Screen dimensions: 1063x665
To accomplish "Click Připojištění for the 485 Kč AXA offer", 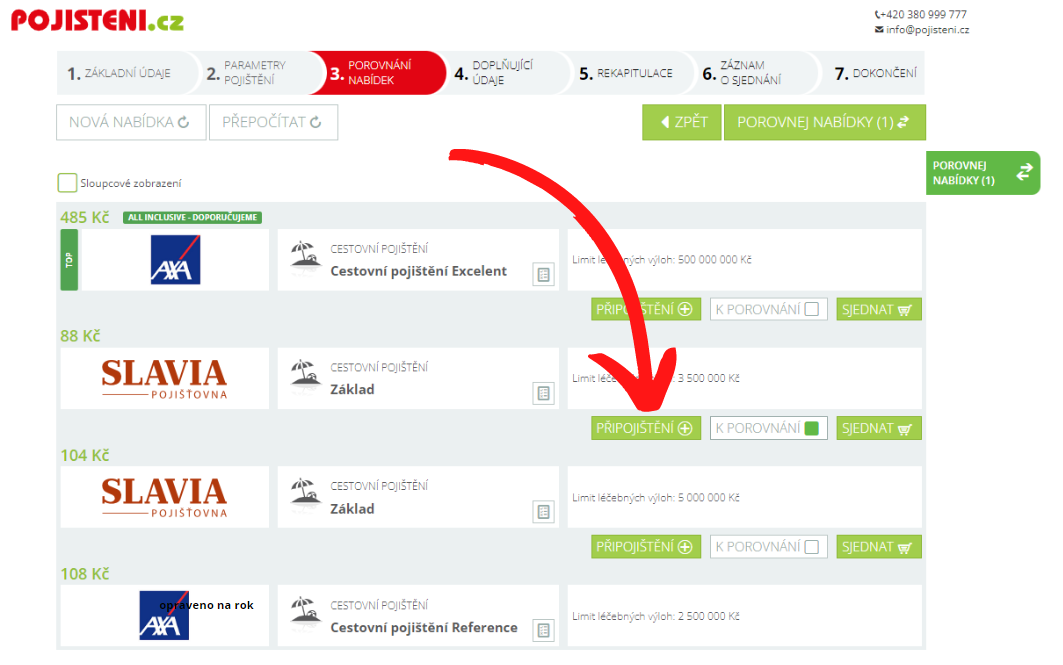I will click(x=645, y=309).
